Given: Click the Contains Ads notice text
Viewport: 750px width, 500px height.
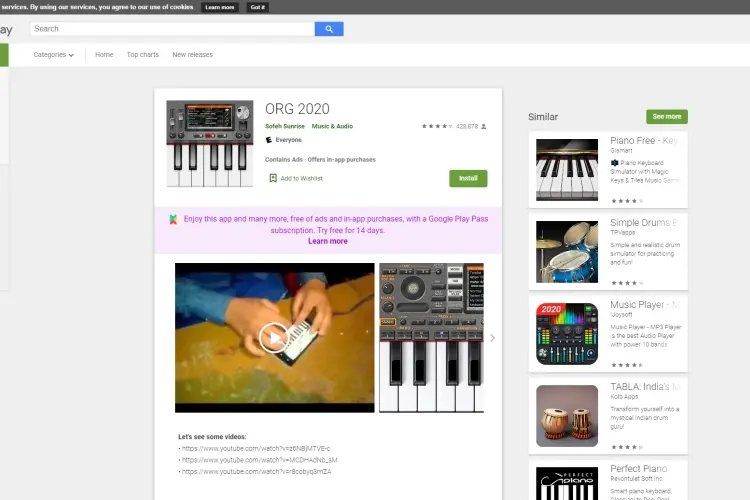Looking at the screenshot, I should click(320, 160).
